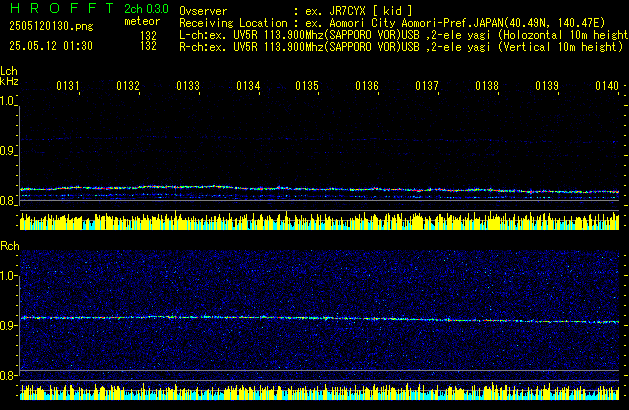Click the 0139 time marker
The height and width of the screenshot is (410, 629).
[x=547, y=86]
